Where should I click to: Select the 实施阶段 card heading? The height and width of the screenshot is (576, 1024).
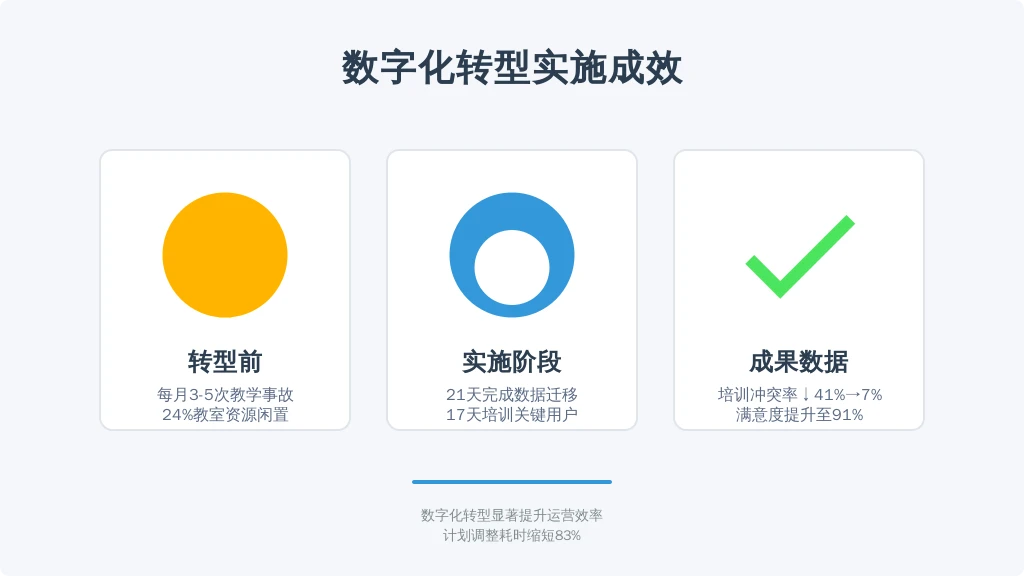(512, 362)
